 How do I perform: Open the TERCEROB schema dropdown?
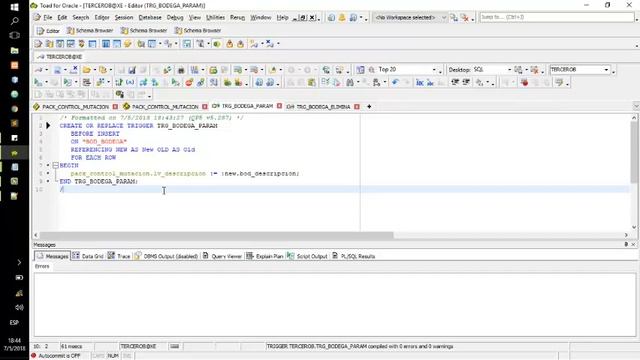[x=606, y=70]
